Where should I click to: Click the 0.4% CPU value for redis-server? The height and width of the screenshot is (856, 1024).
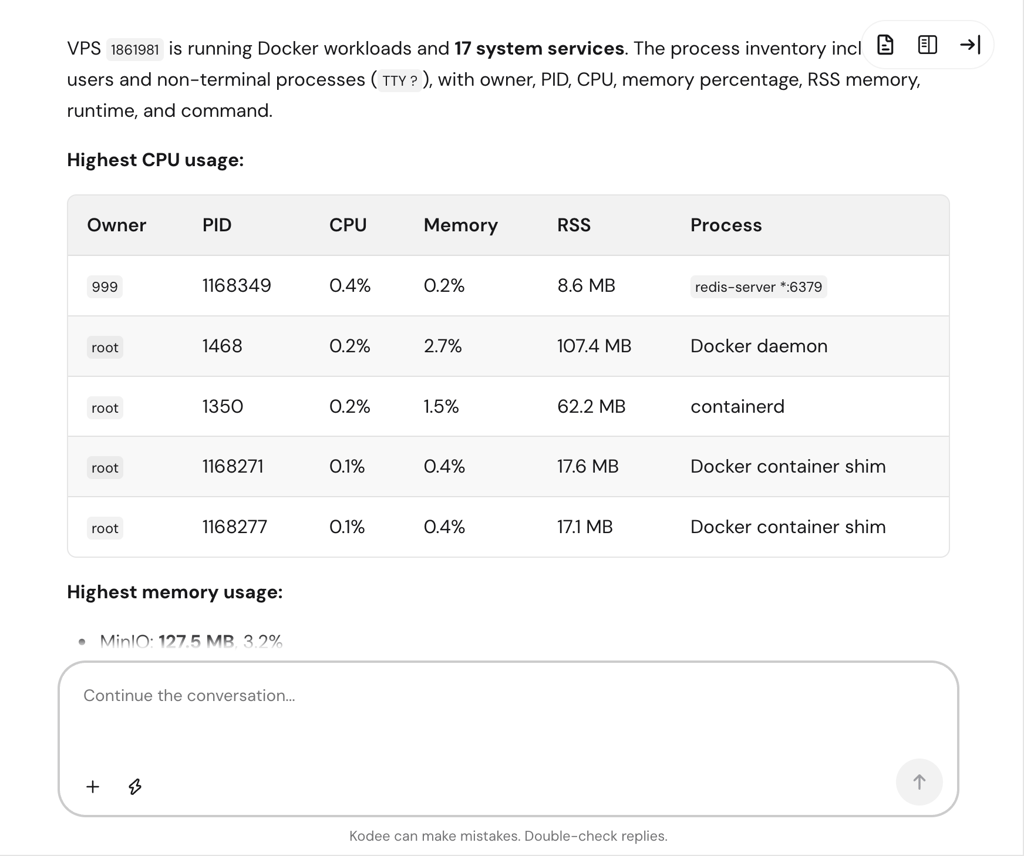pyautogui.click(x=349, y=285)
